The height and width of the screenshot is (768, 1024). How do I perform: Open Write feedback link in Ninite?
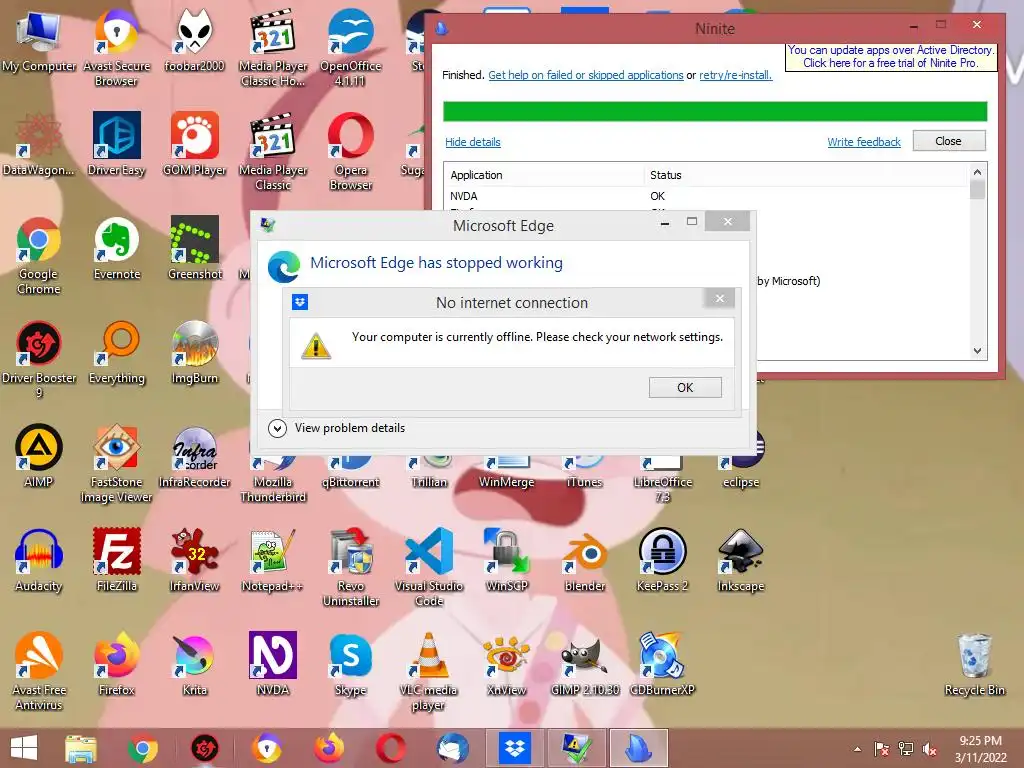pos(863,142)
